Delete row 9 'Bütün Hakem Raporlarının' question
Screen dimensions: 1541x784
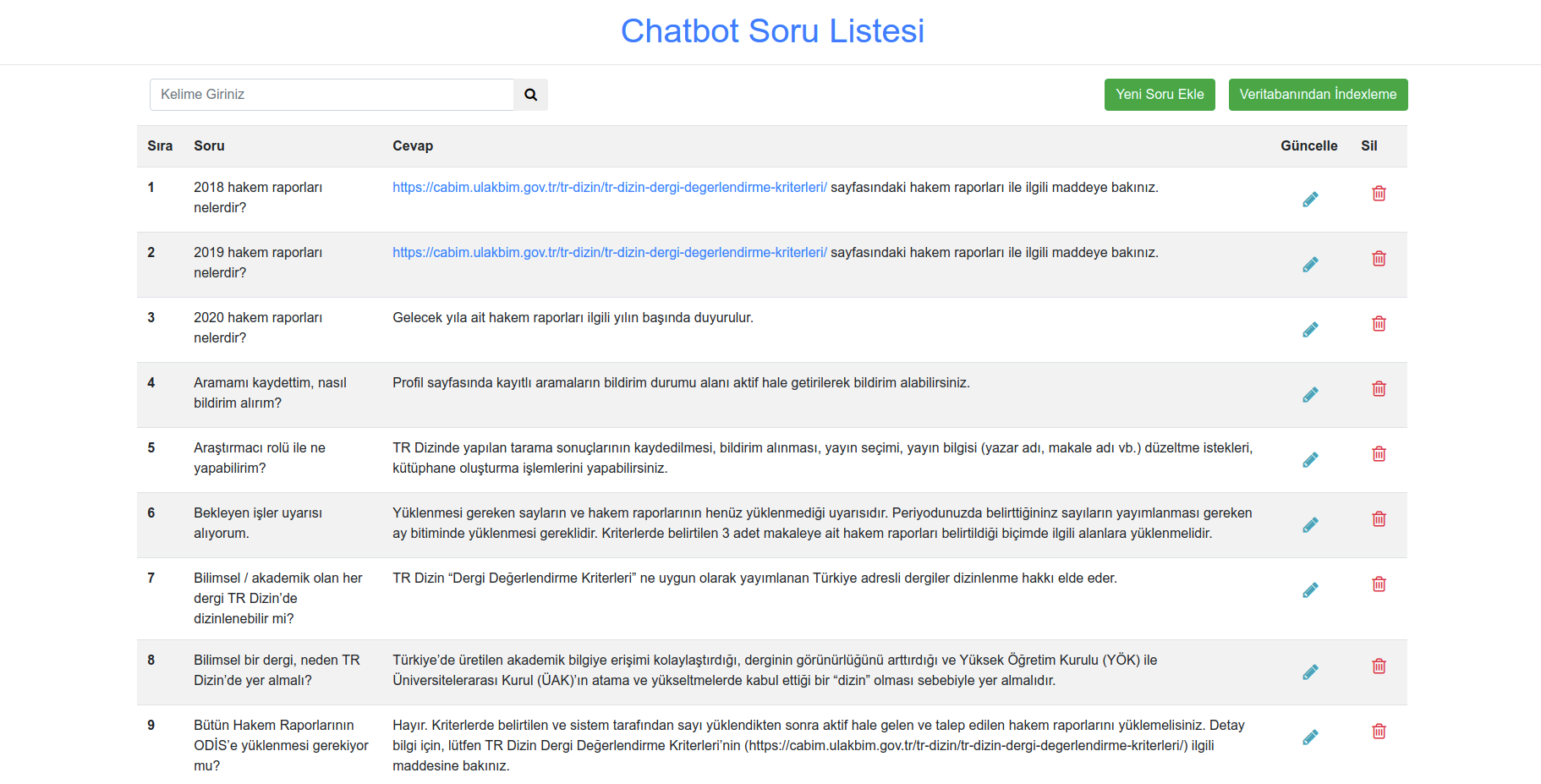tap(1379, 732)
